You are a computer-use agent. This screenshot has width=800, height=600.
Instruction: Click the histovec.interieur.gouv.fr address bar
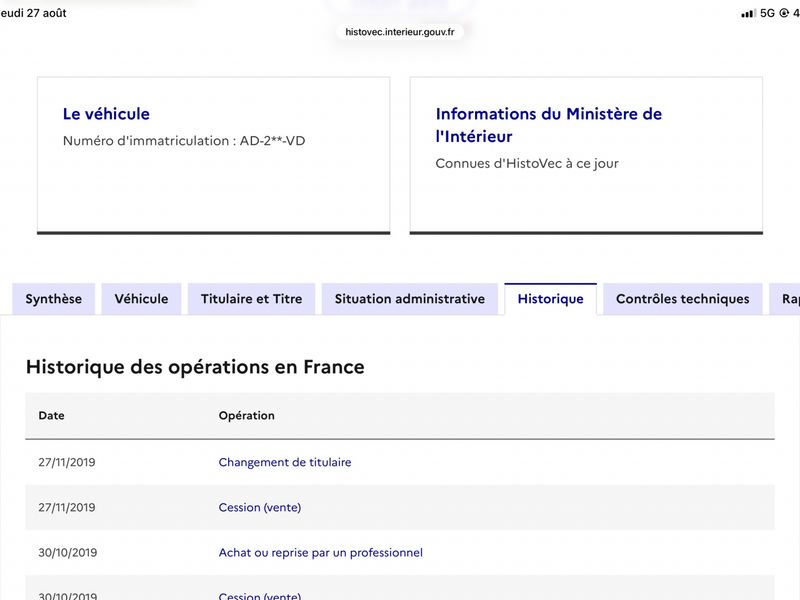399,32
